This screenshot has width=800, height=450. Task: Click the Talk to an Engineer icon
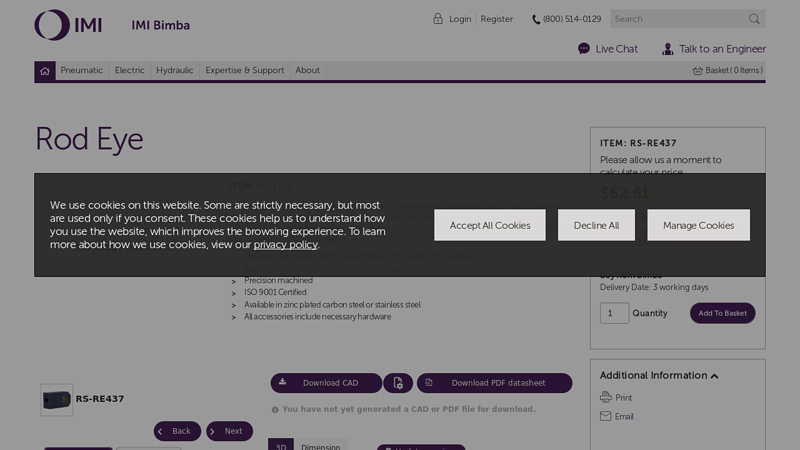click(668, 49)
